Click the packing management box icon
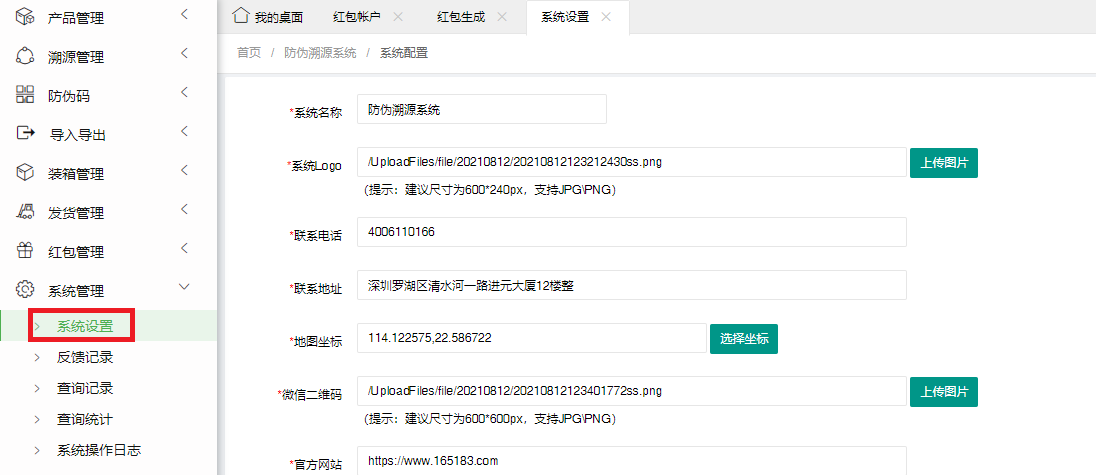This screenshot has width=1096, height=475. pyautogui.click(x=25, y=173)
